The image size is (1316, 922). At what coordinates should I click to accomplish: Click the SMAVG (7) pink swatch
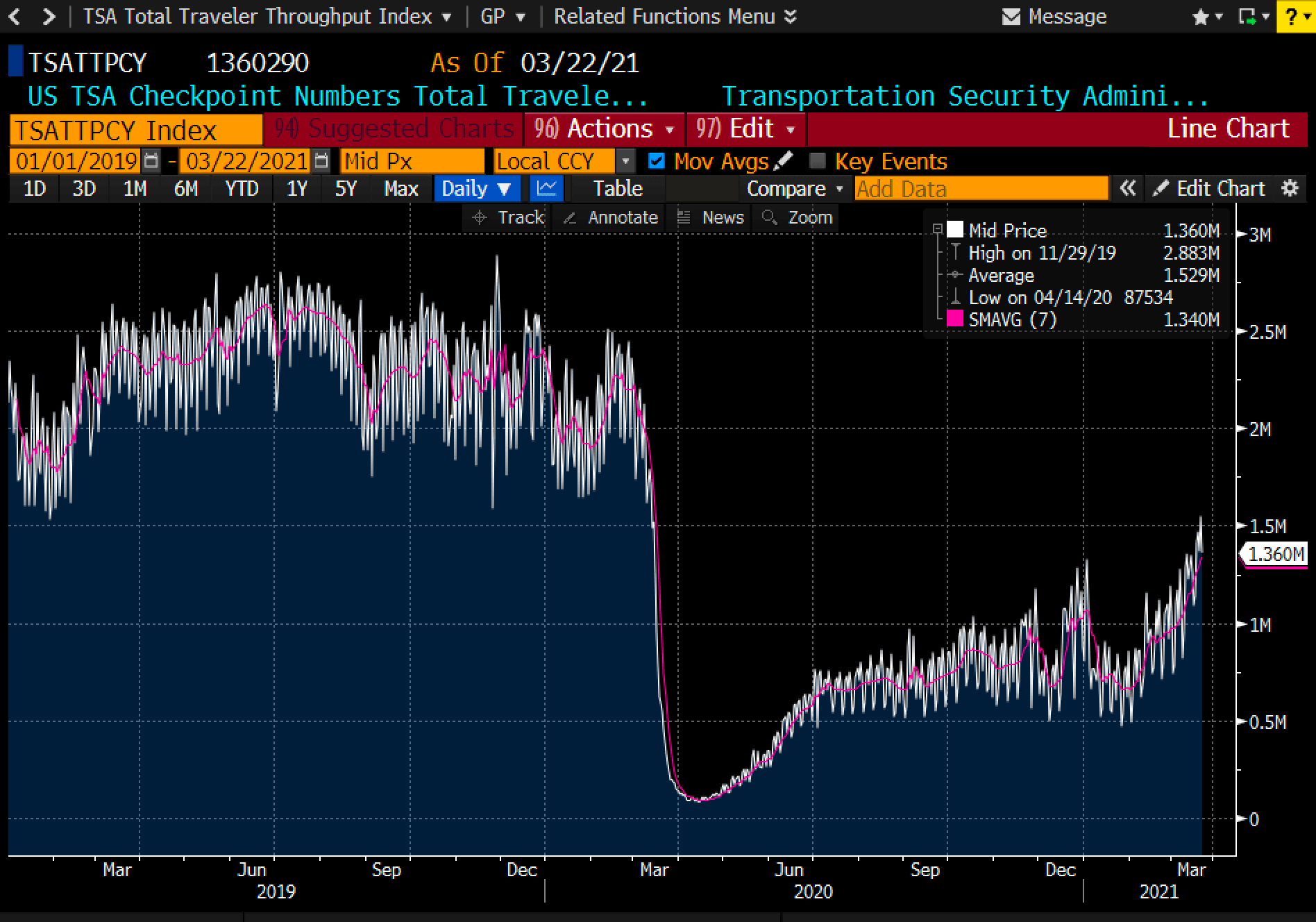(x=955, y=319)
